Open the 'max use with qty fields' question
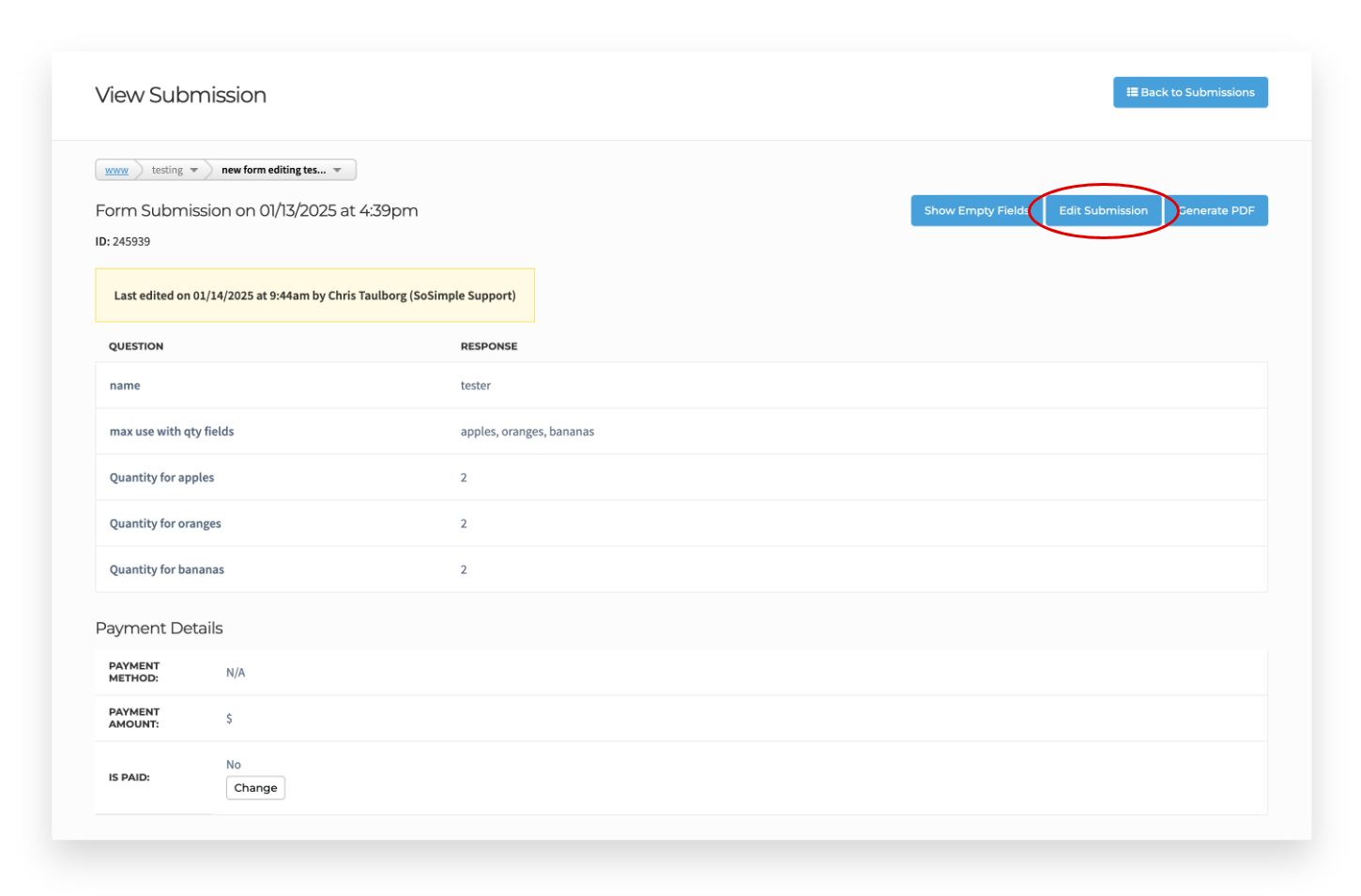1361x896 pixels. click(172, 431)
